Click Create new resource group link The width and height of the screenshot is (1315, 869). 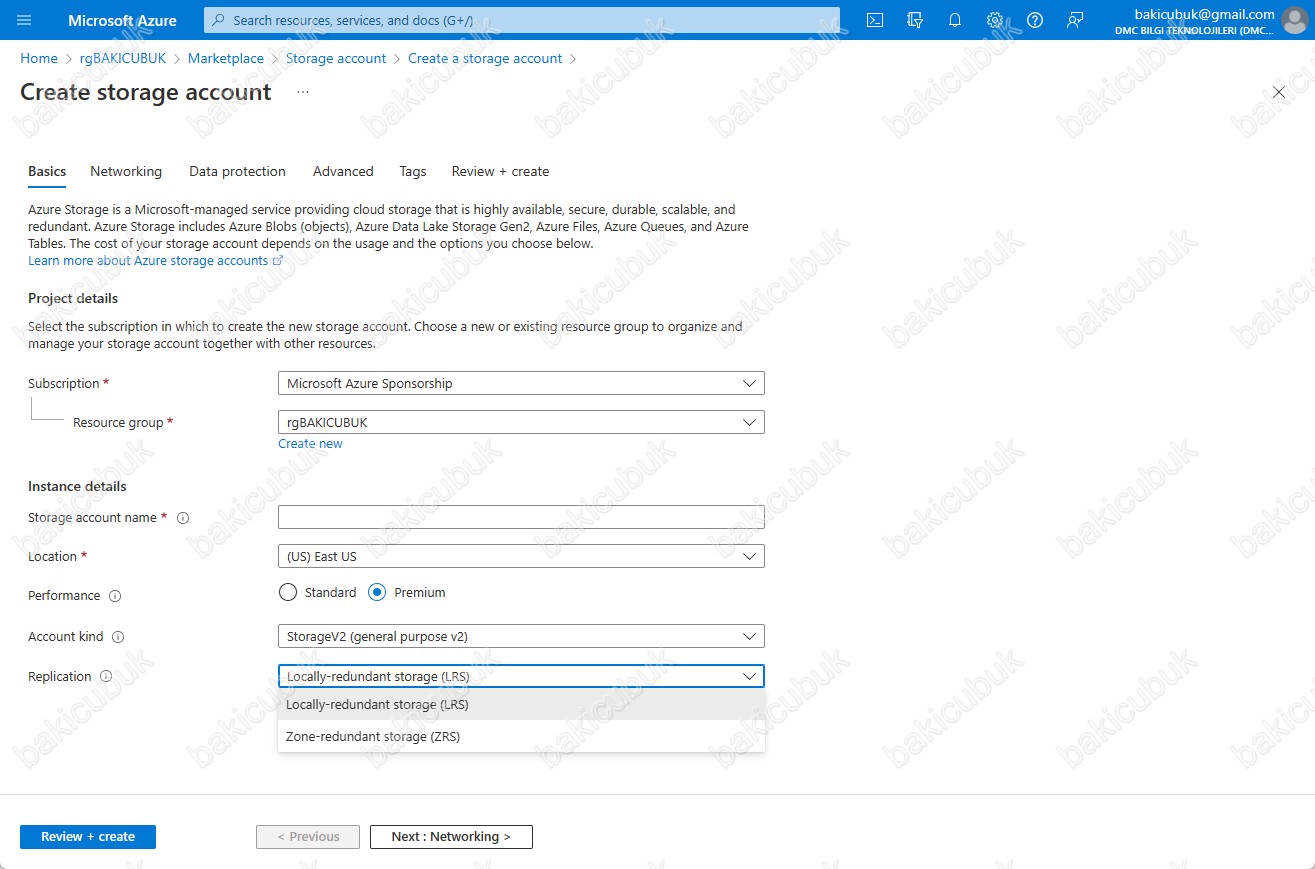pyautogui.click(x=310, y=444)
